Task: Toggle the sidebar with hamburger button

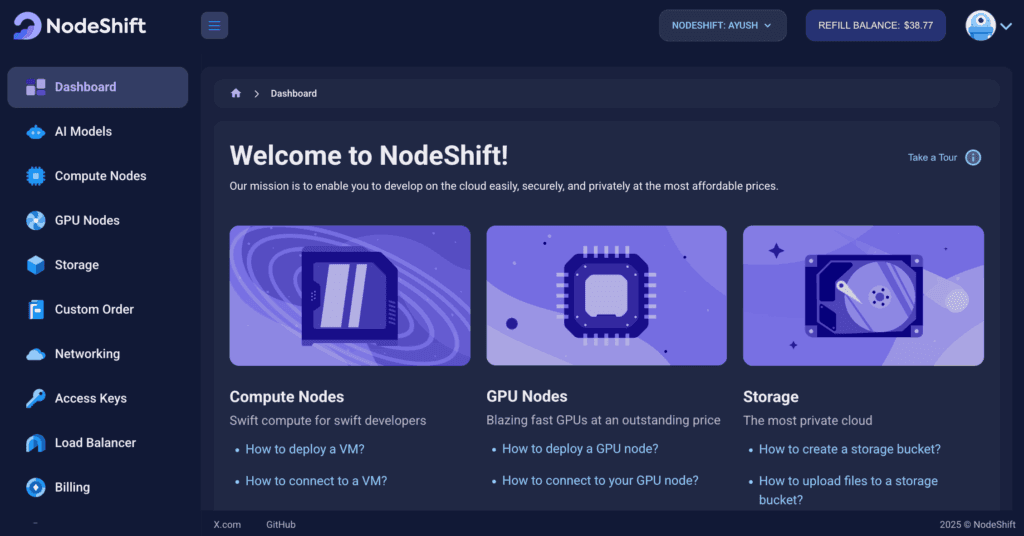Action: point(214,25)
